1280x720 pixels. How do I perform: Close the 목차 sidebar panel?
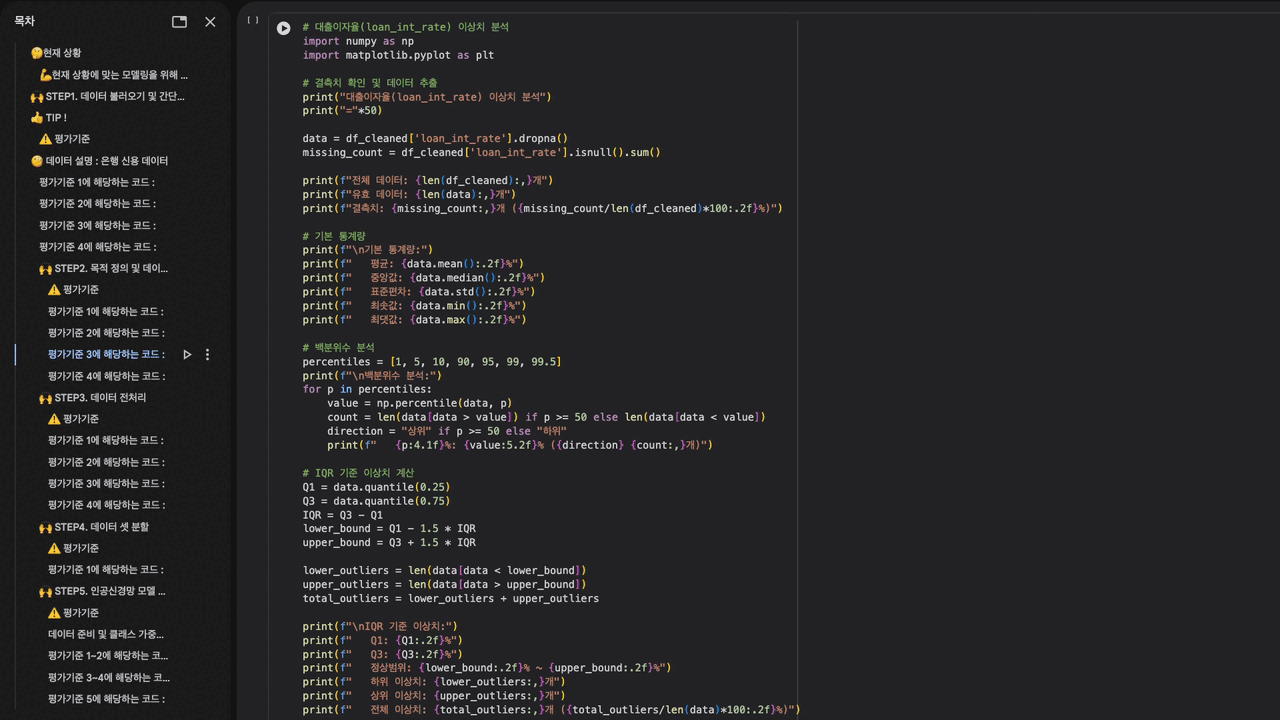[x=210, y=22]
